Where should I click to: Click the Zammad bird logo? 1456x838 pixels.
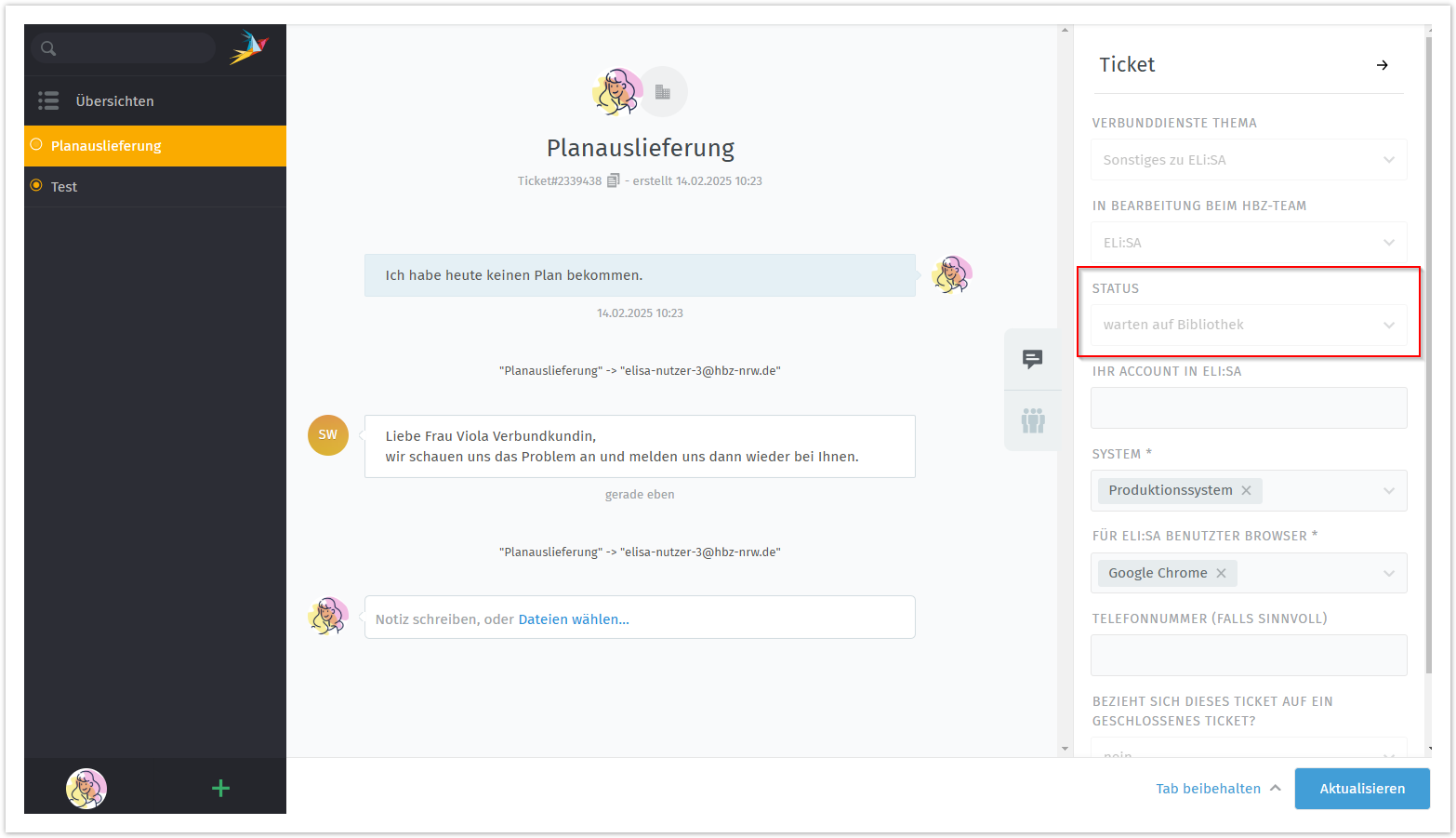[x=249, y=47]
